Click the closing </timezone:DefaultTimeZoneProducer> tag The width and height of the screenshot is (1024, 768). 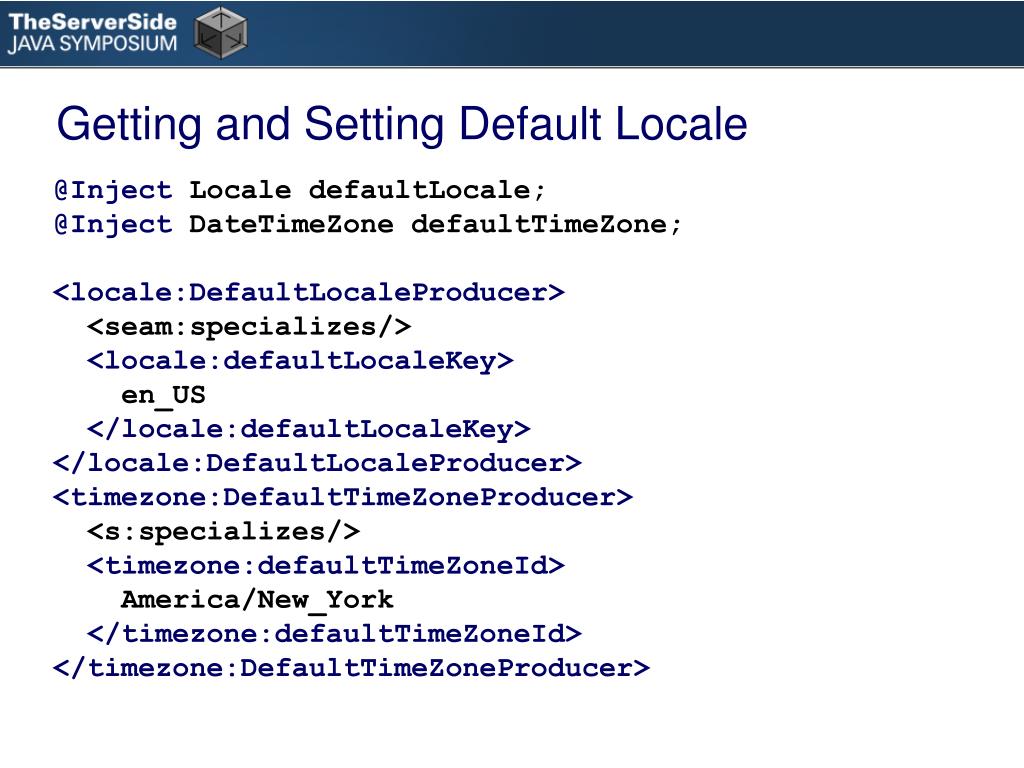(x=351, y=668)
